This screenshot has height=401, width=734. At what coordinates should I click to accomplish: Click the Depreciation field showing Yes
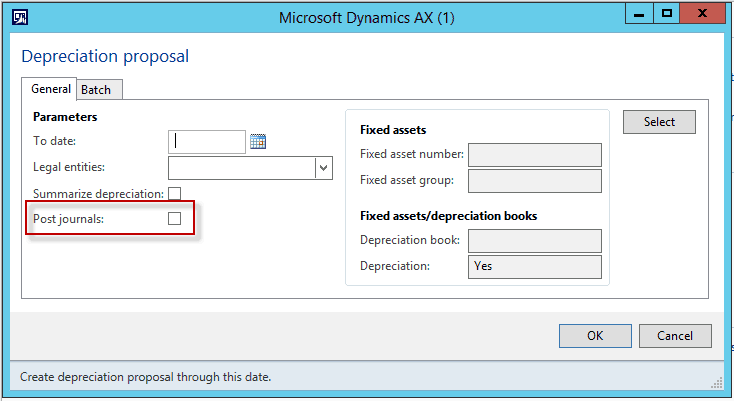click(x=535, y=267)
